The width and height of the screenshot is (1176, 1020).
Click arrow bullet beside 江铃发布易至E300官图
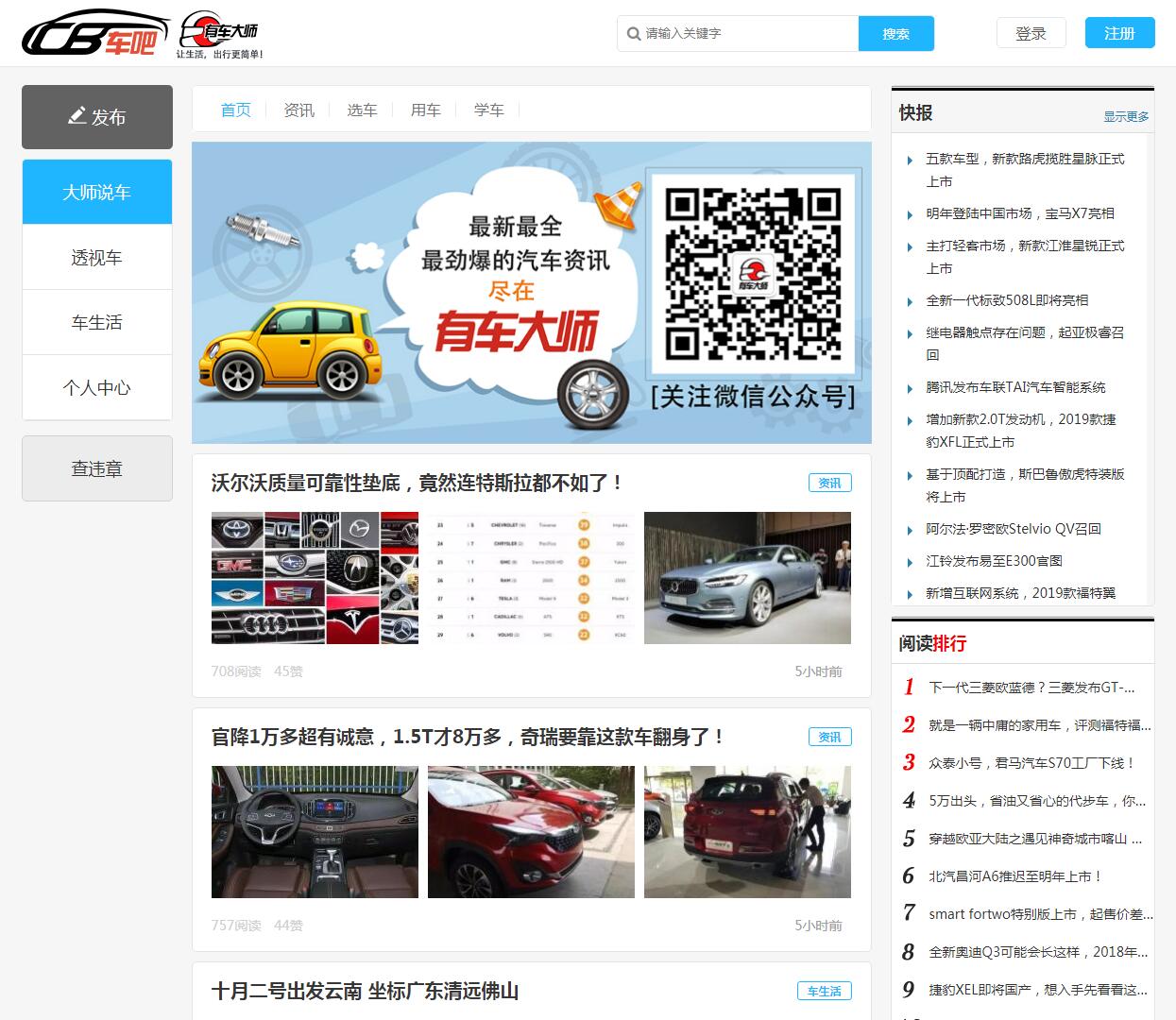click(x=910, y=562)
